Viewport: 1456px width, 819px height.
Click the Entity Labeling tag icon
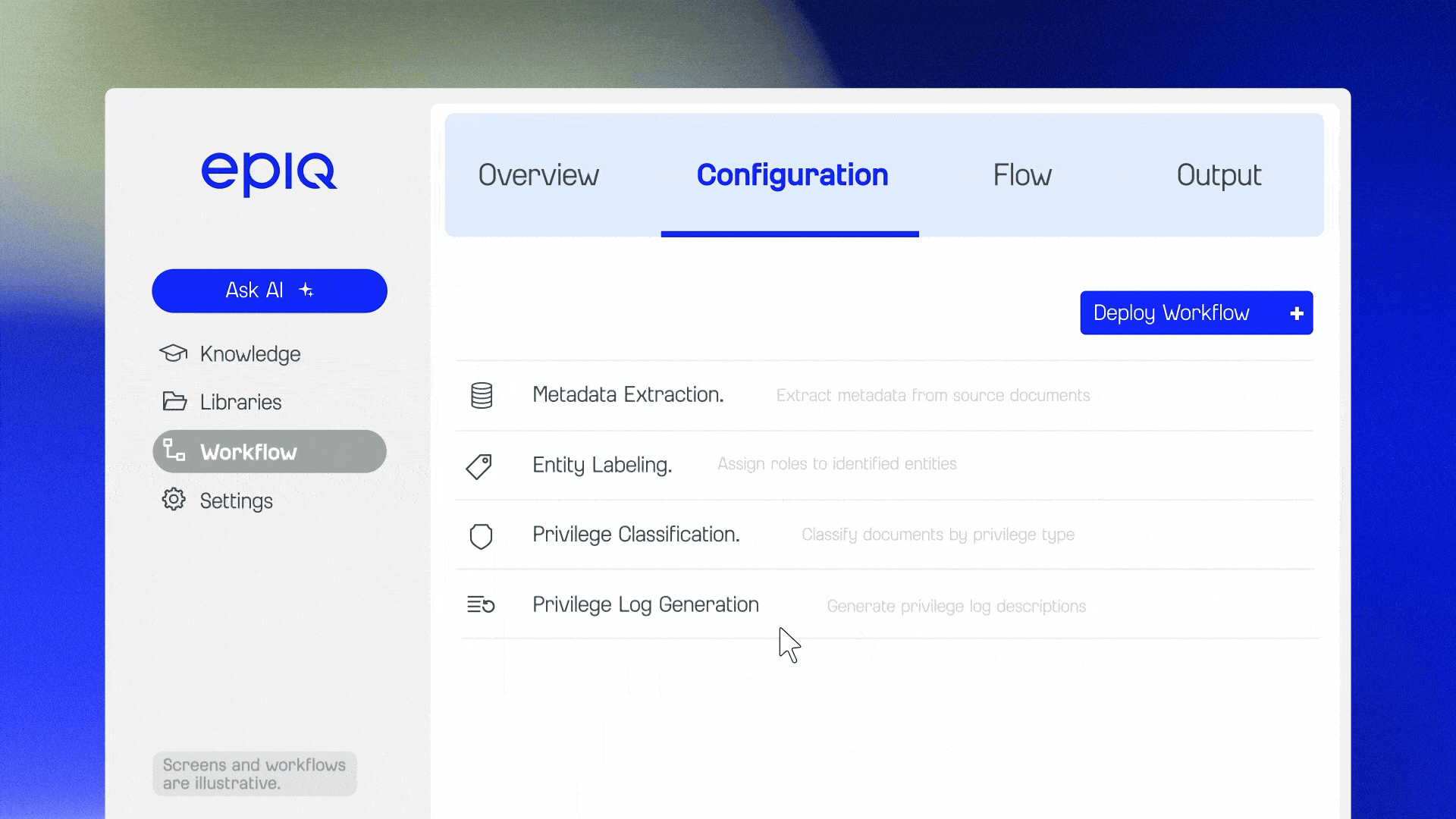coord(479,466)
